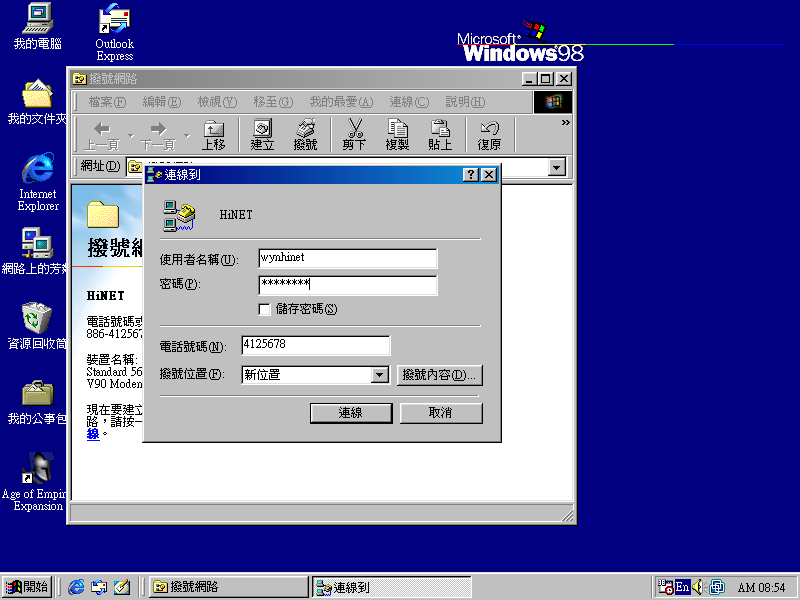Click the 連線 connect button
The image size is (800, 600).
click(351, 413)
